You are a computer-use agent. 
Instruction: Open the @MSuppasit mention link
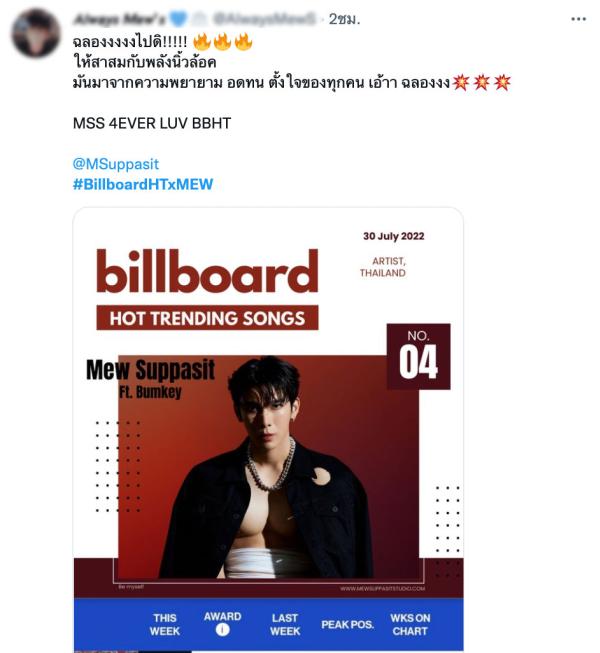[x=116, y=164]
